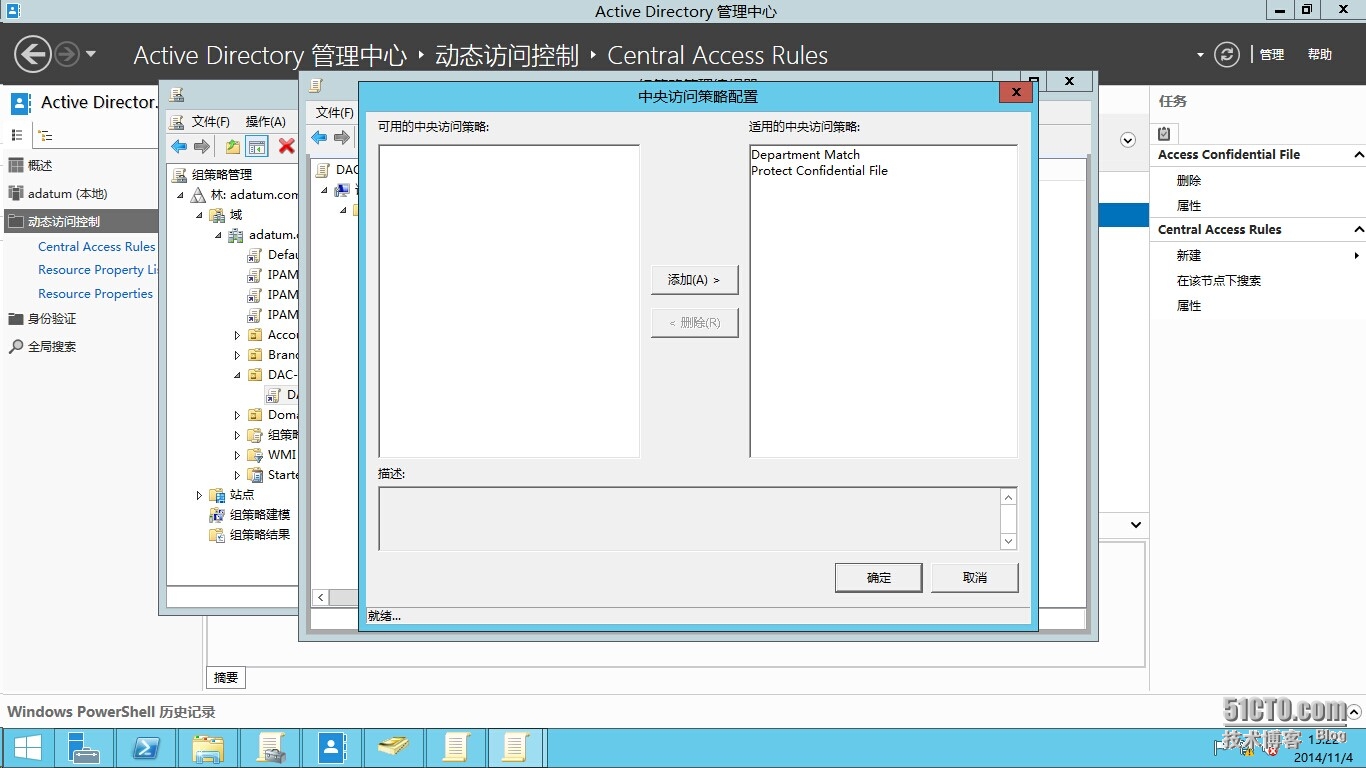Select 动态访问控制 in navigation pane
Image resolution: width=1366 pixels, height=768 pixels.
79,222
